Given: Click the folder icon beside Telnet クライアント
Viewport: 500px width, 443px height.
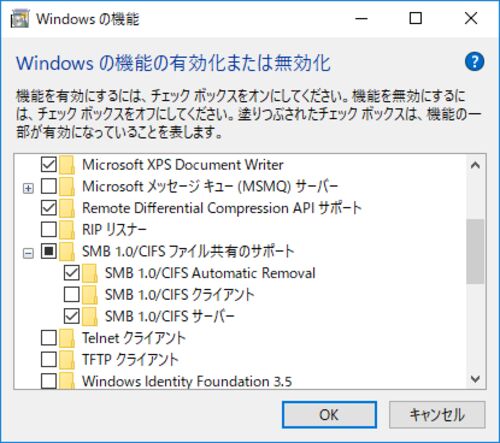Looking at the screenshot, I should coord(67,338).
